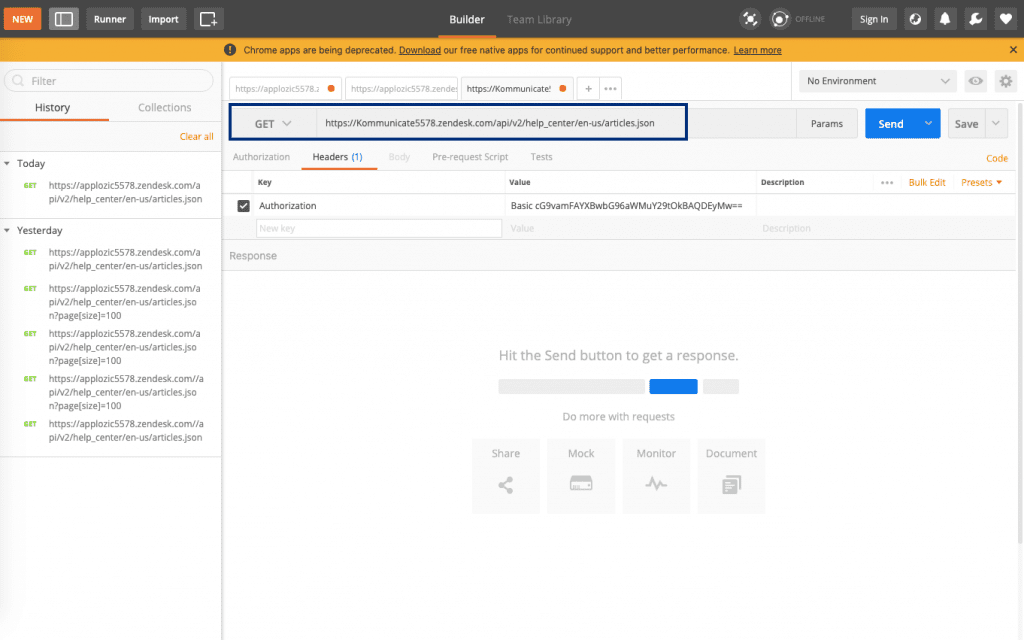Collapse the Today history group
Viewport: 1024px width, 640px height.
click(7, 163)
